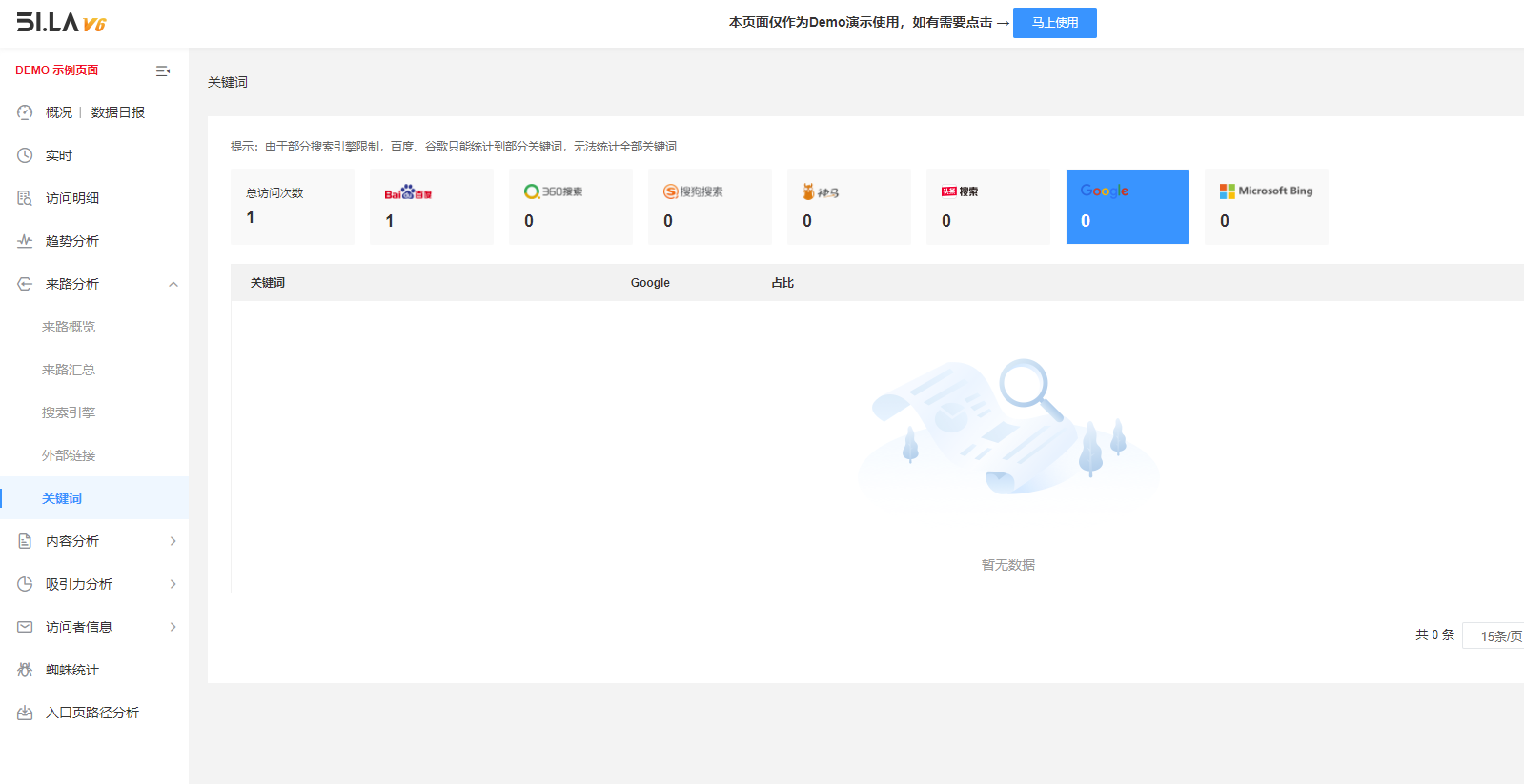Screen dimensions: 1524x784
Task: Select the highlighted blue Google card
Action: [1127, 207]
